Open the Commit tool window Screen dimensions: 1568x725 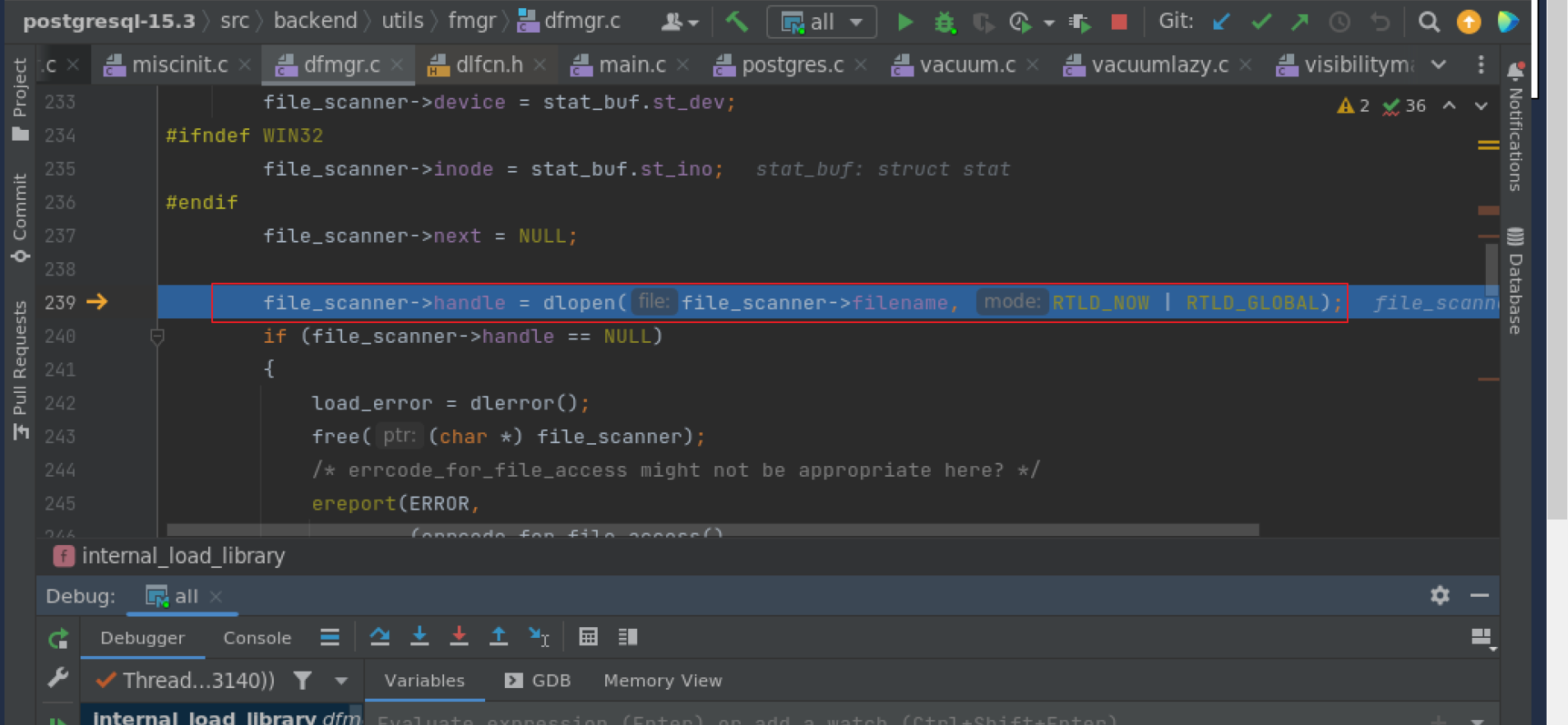pyautogui.click(x=20, y=218)
